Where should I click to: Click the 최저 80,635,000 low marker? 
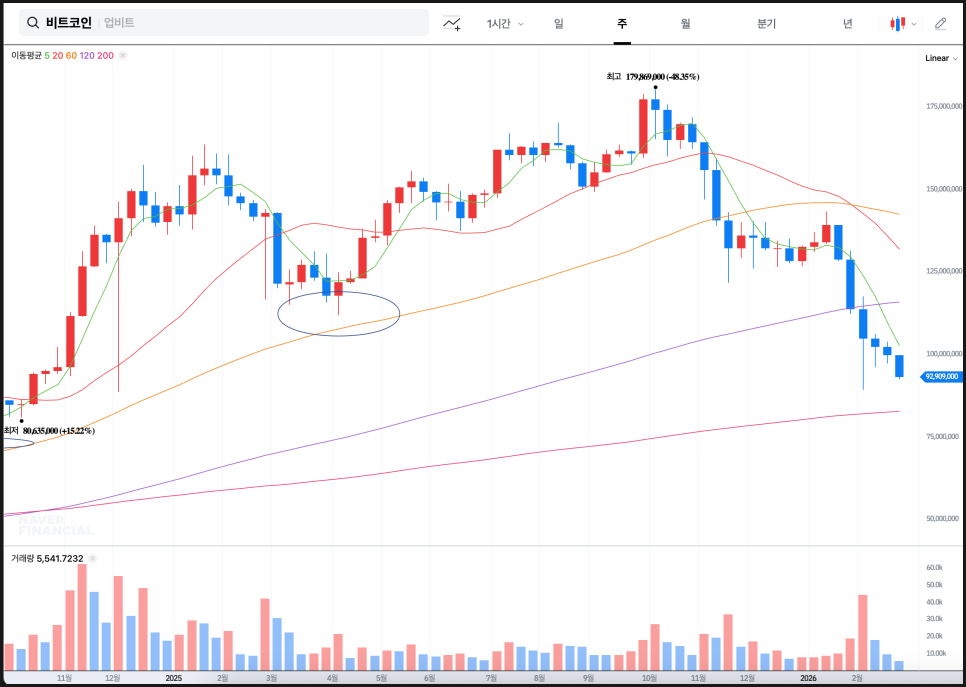tap(52, 430)
